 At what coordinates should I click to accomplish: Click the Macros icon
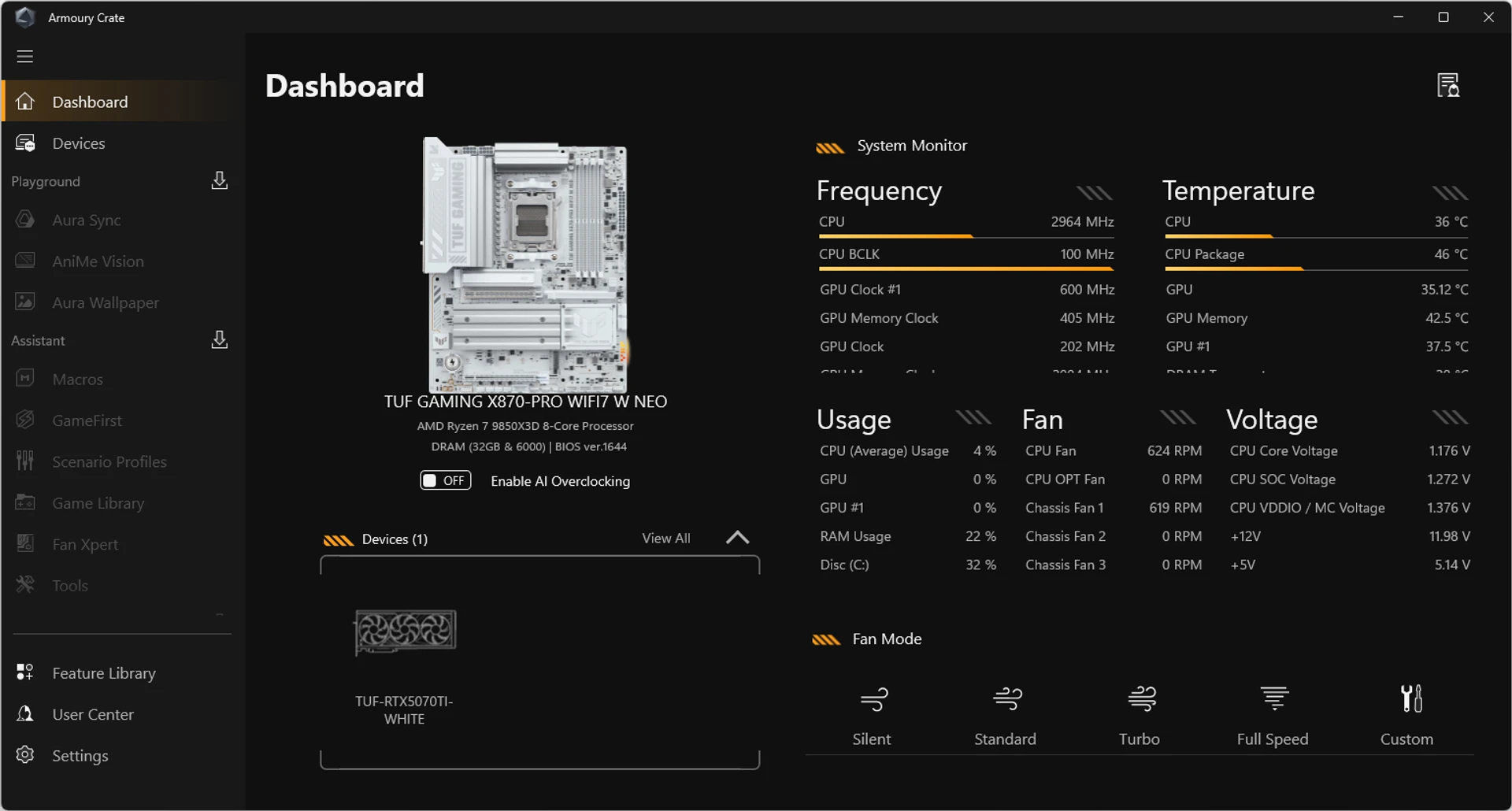[x=25, y=379]
